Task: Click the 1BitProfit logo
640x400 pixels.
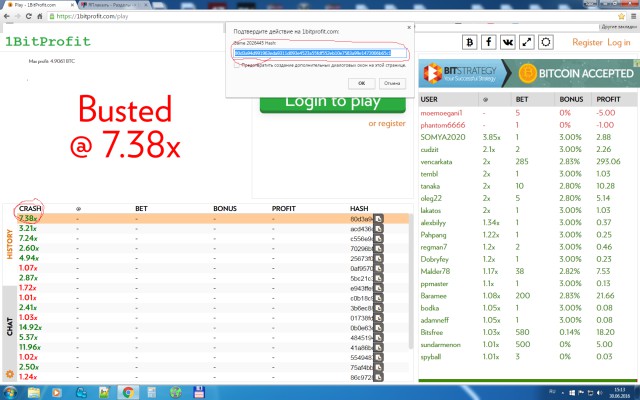Action: (48, 42)
